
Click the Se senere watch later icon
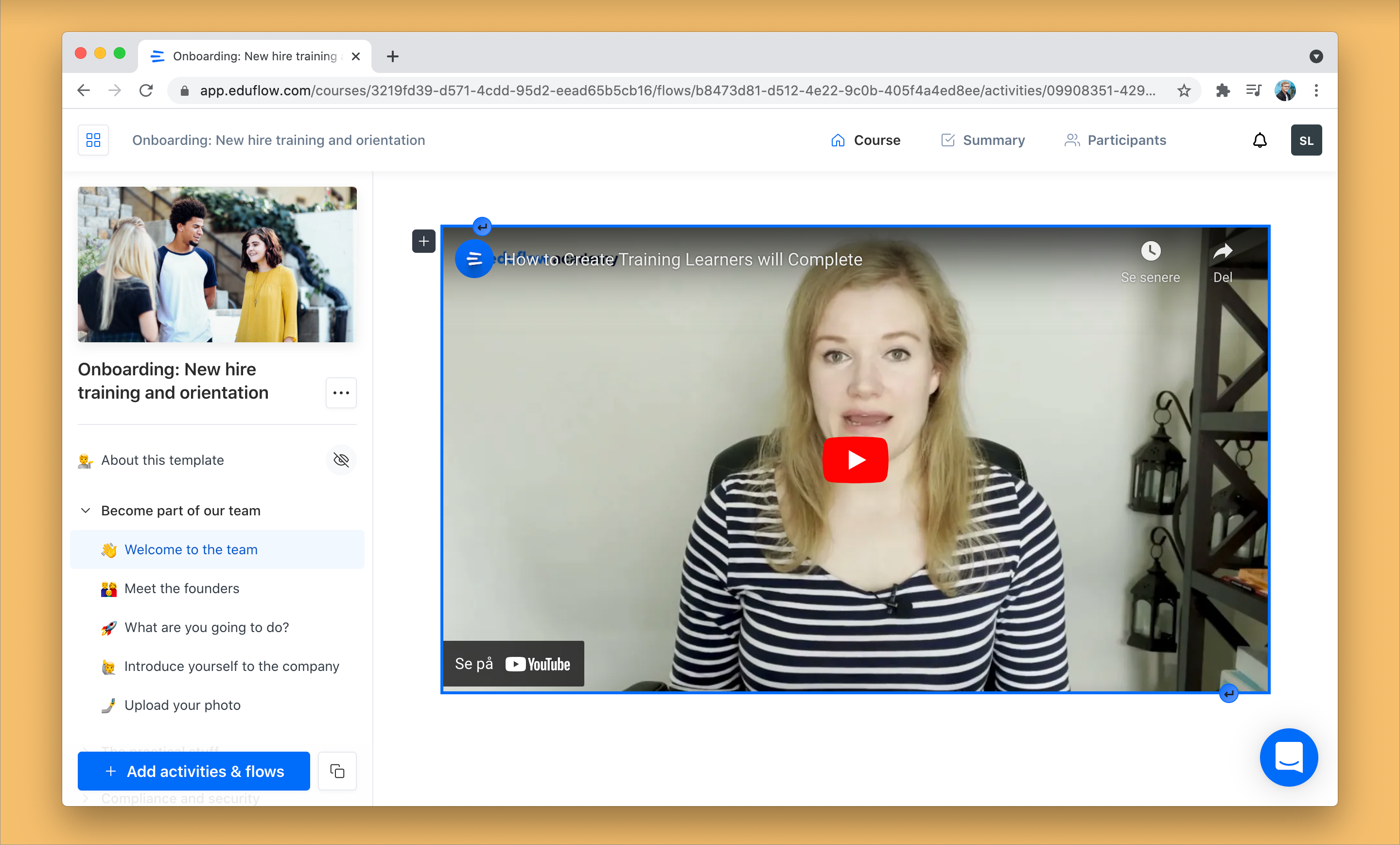1151,251
